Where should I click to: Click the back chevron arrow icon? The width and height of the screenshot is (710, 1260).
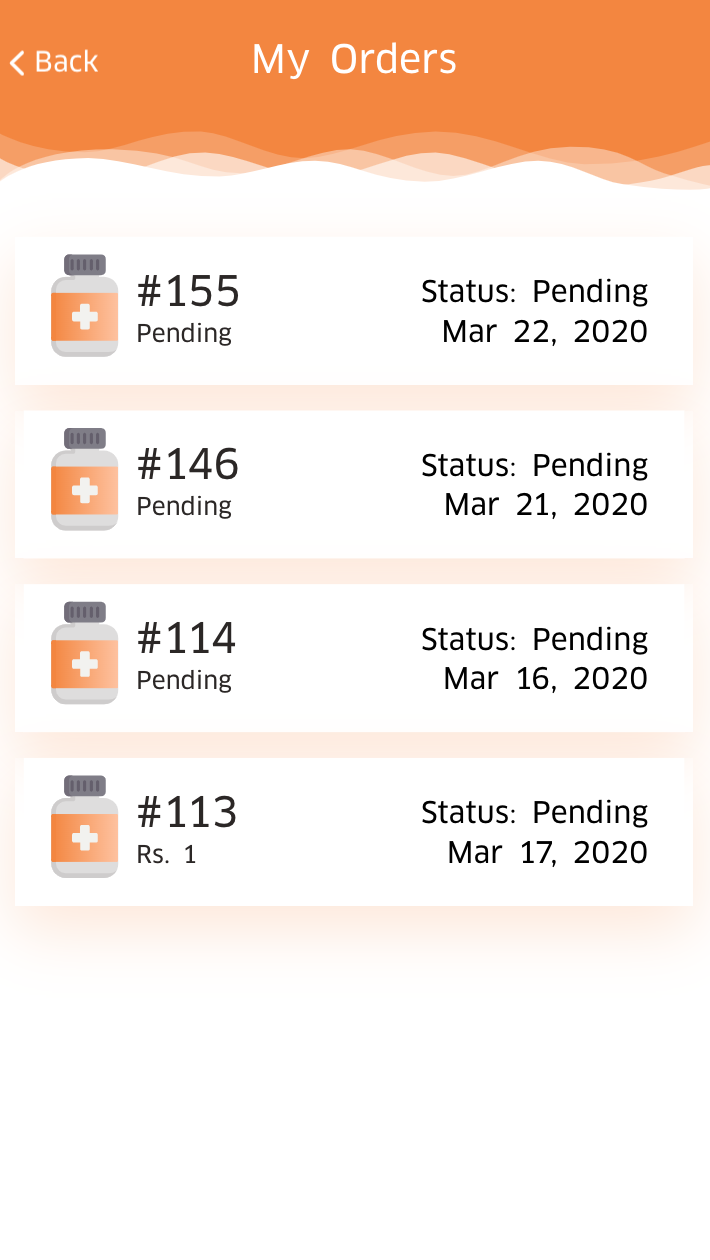(17, 63)
